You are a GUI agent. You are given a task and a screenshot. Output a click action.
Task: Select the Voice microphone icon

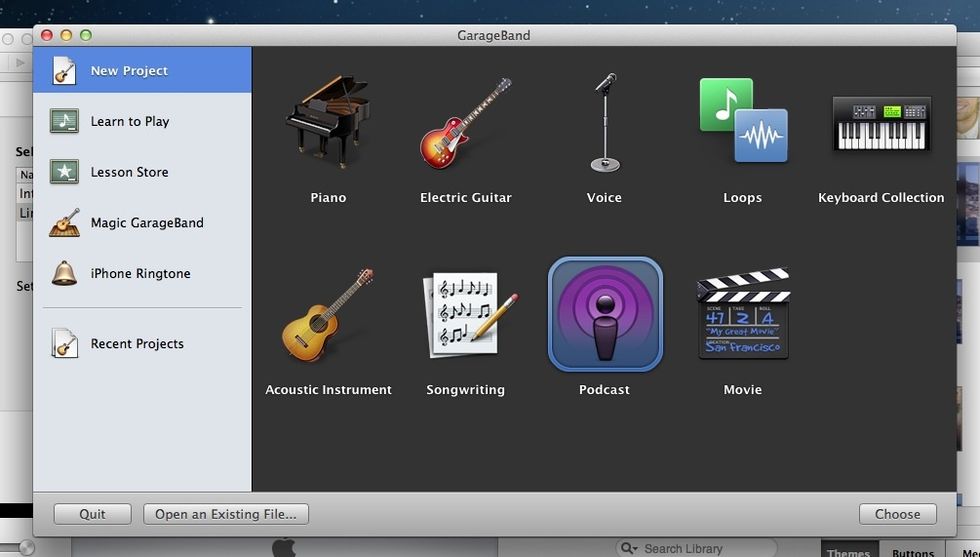[x=604, y=124]
